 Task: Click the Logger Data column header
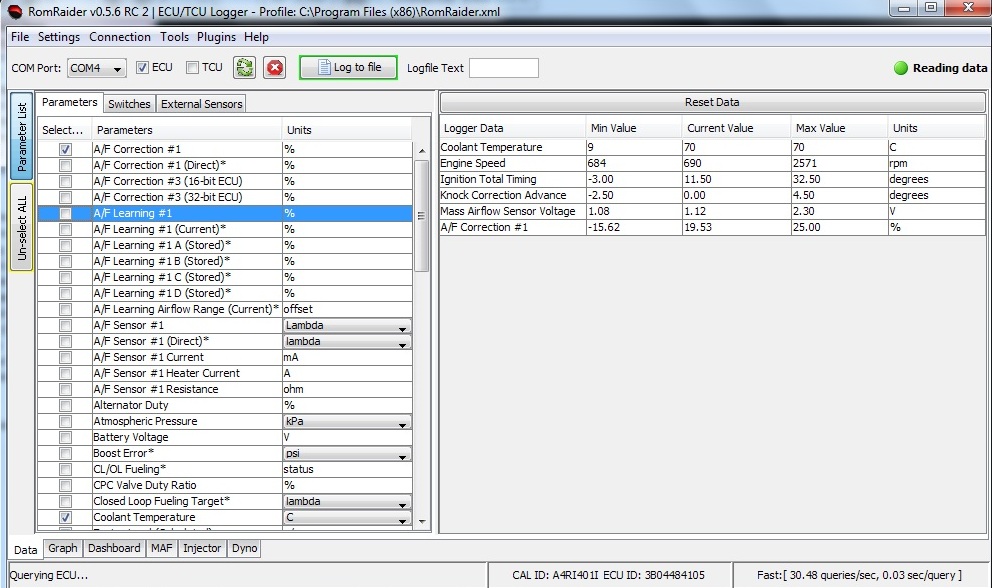tap(512, 128)
